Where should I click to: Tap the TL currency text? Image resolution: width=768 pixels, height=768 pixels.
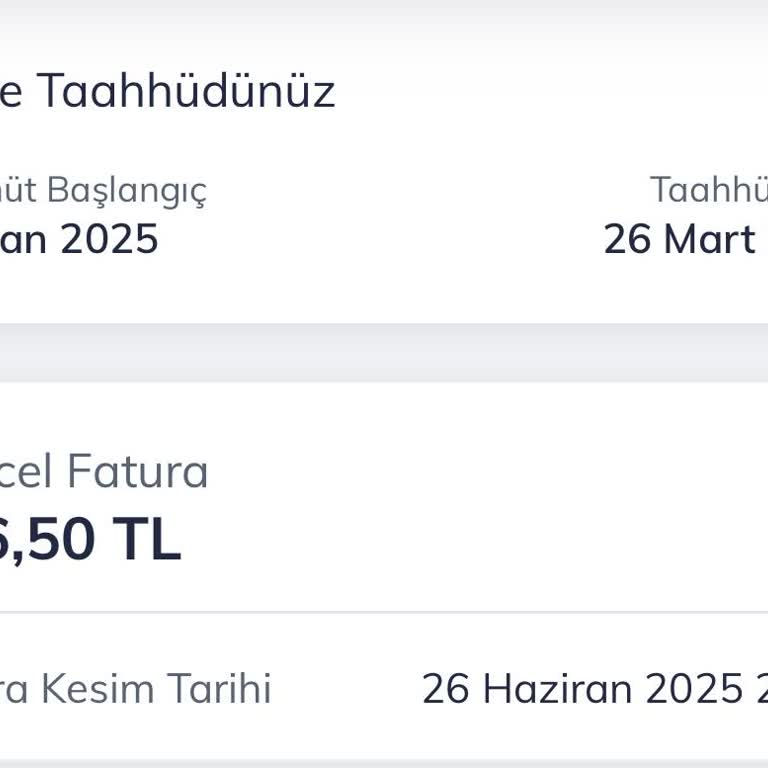point(146,539)
